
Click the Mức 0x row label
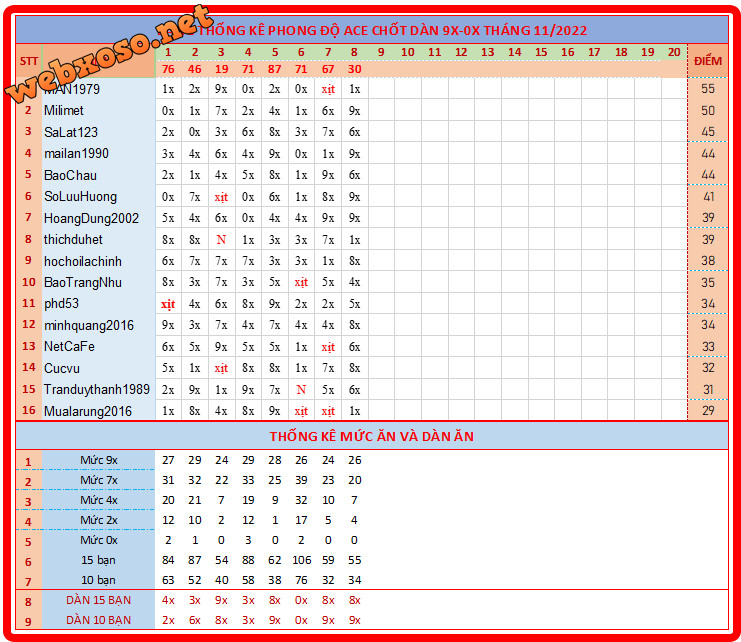point(99,540)
